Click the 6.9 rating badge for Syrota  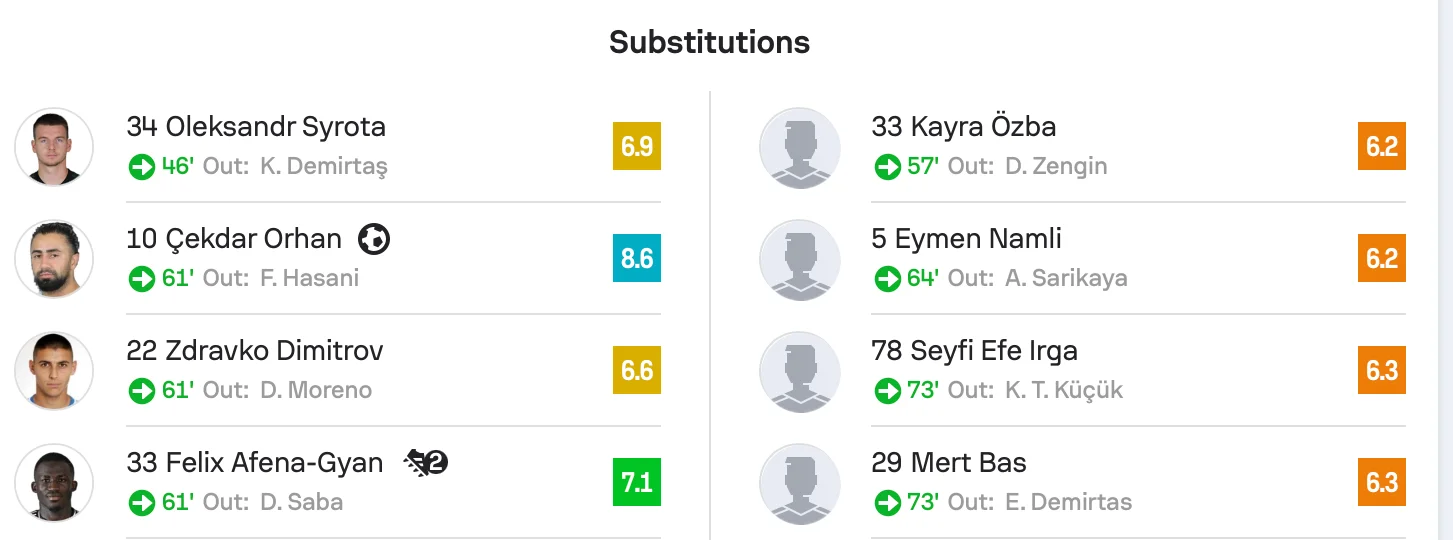[637, 147]
